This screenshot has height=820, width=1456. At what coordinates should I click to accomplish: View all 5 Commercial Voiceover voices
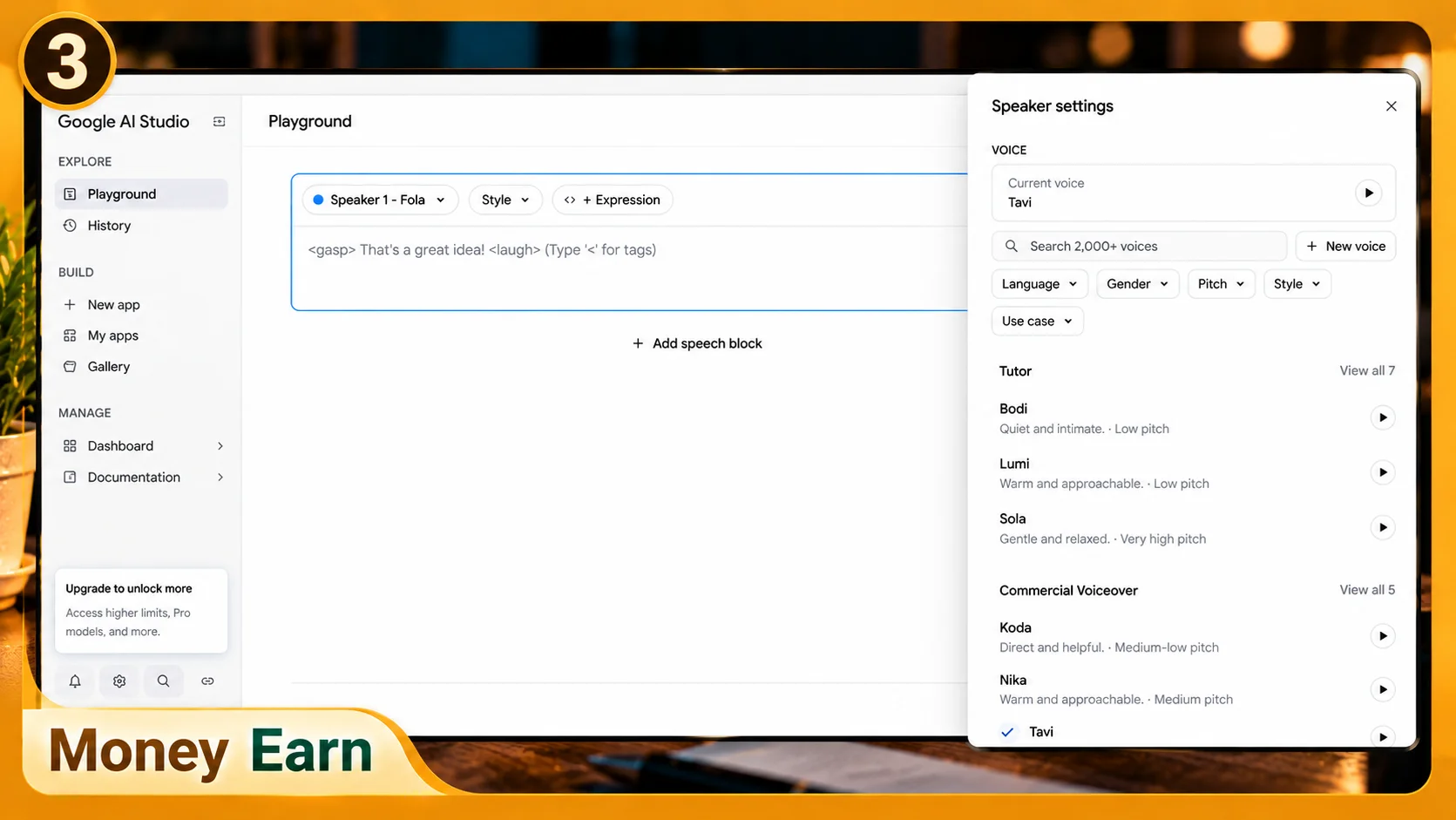[1367, 590]
